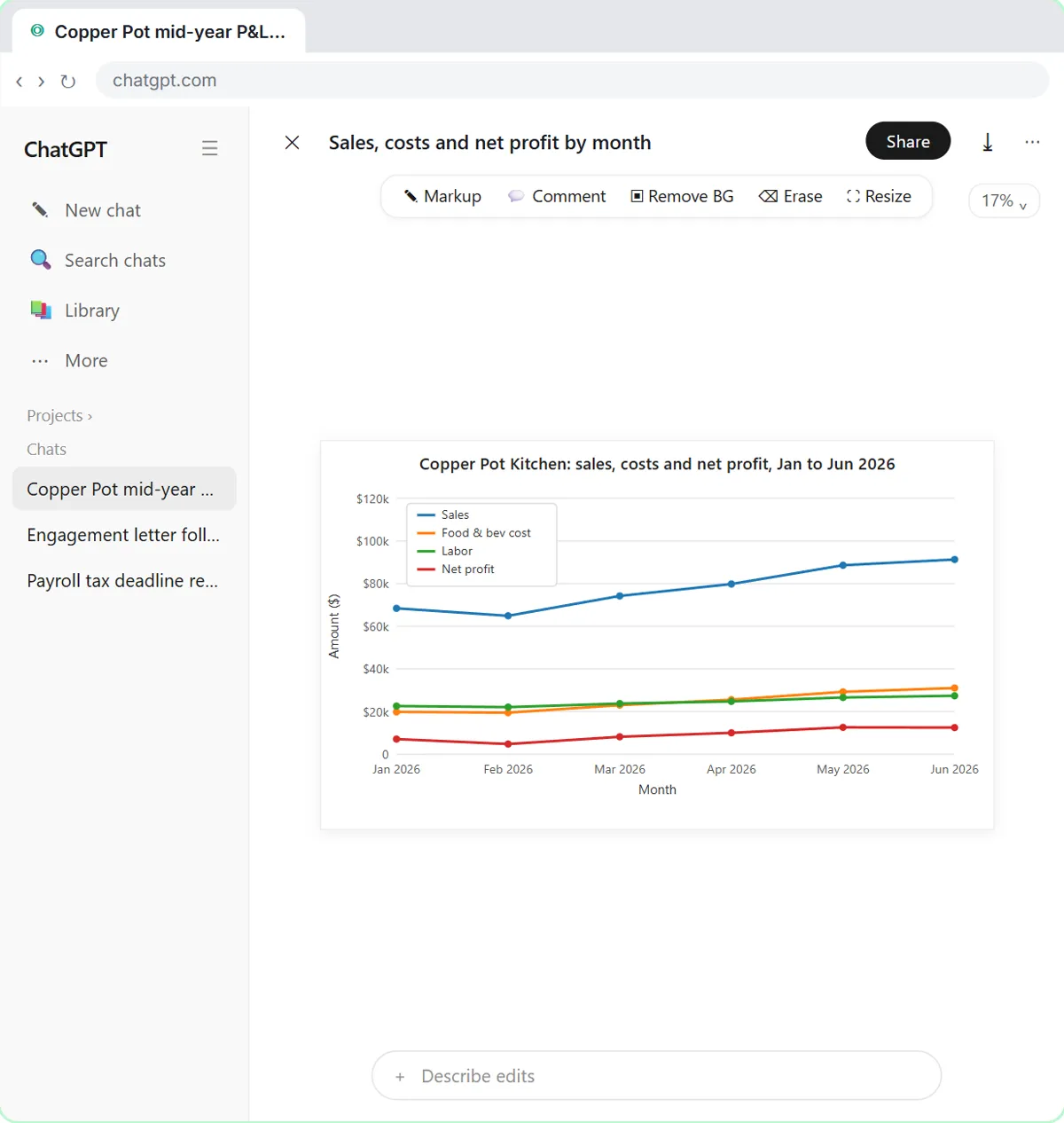
Task: Open the Copper Pot mid-year chat
Action: click(124, 489)
